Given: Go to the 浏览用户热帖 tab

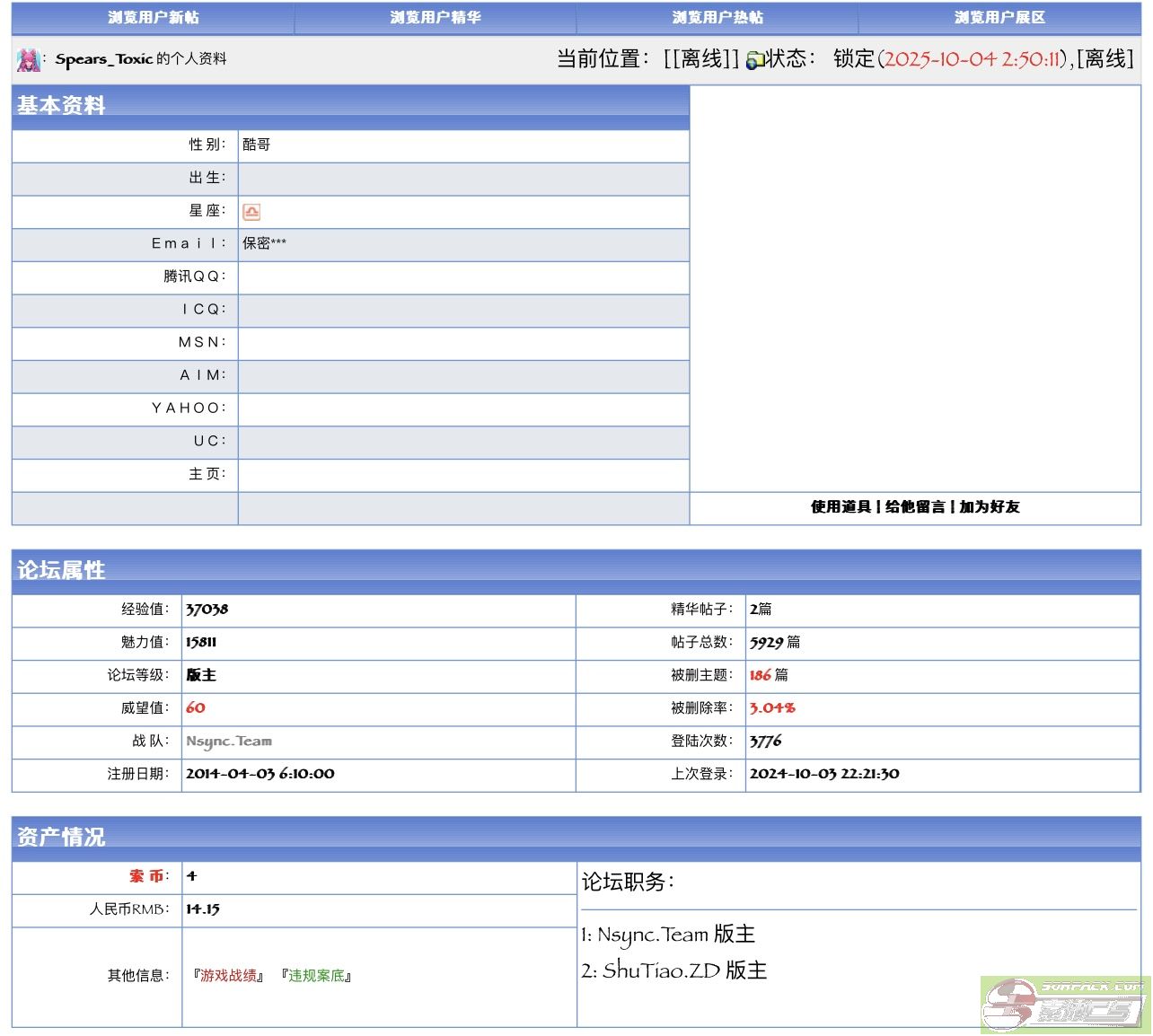Looking at the screenshot, I should [717, 18].
